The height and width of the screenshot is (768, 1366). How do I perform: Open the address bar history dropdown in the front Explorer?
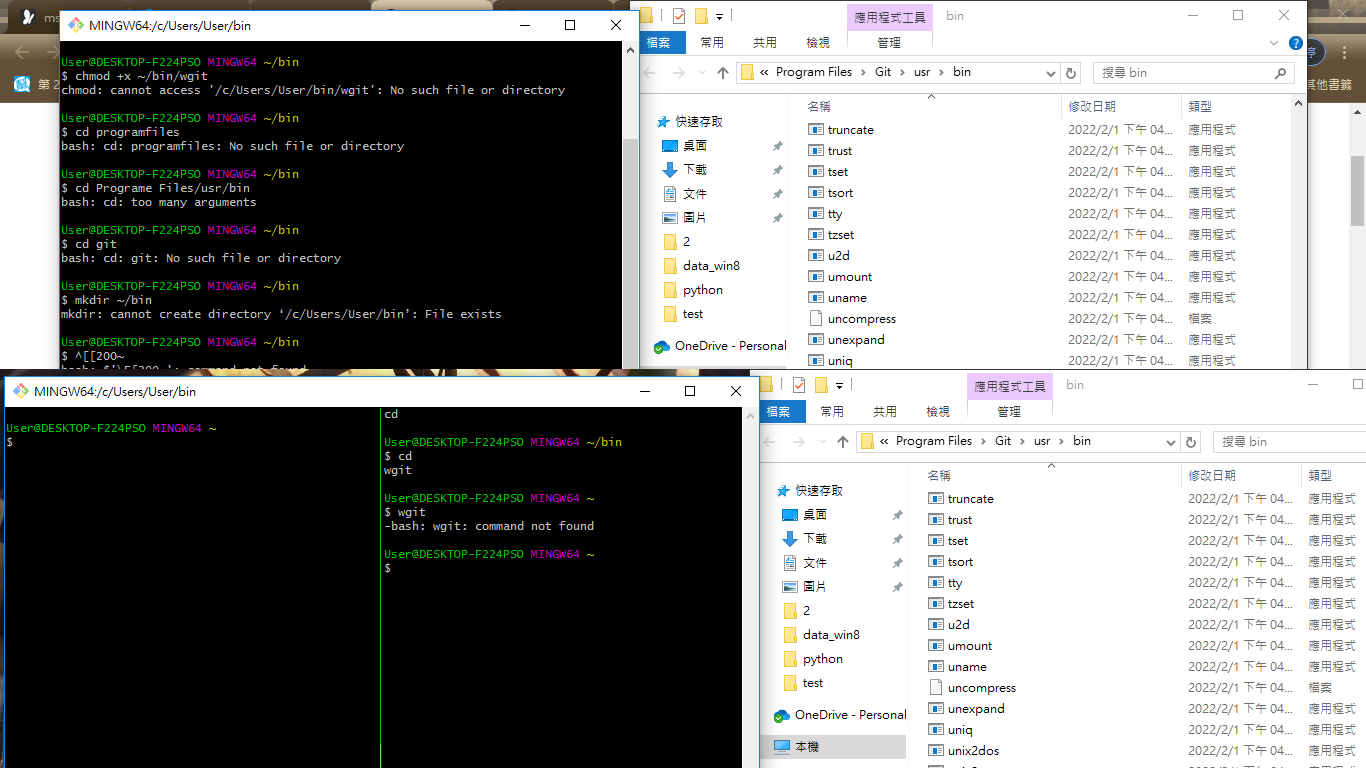[1171, 442]
